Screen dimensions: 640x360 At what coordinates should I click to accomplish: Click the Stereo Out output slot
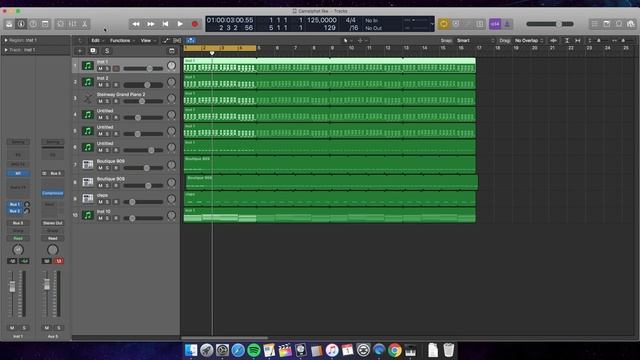tap(53, 223)
